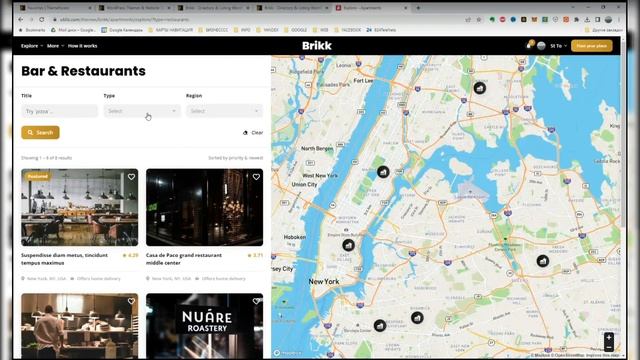Open the Featured restaurant interior photo

click(80, 207)
